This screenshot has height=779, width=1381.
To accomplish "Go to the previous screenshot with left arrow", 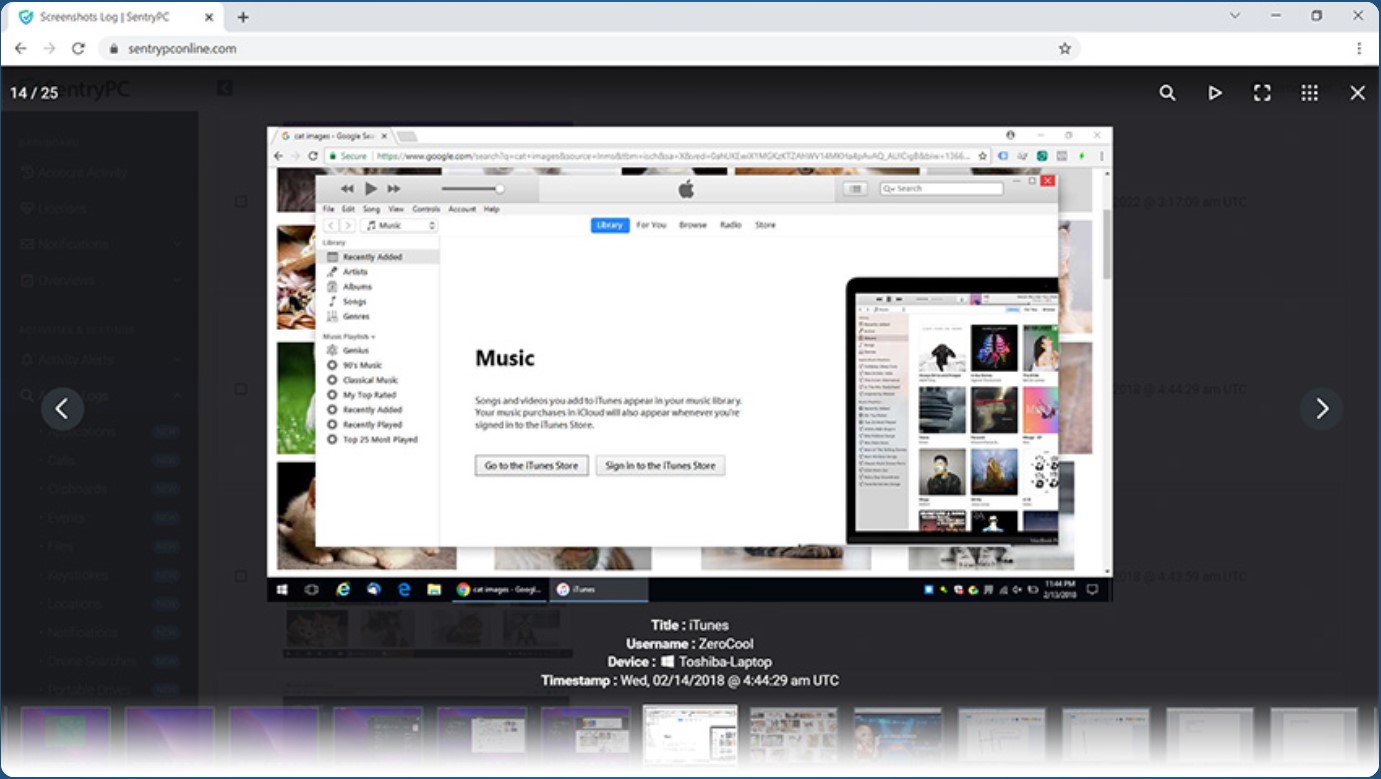I will pos(62,408).
